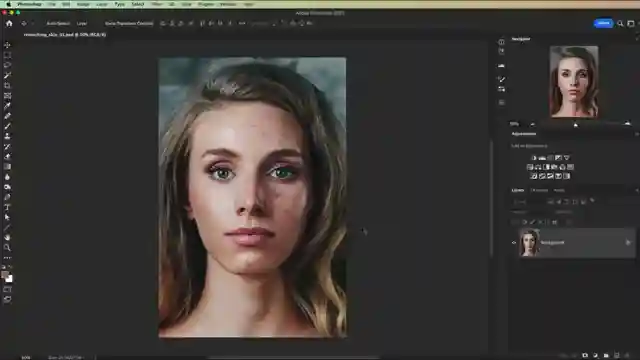Enable Show Transform Controls checkbox
Screen dimensions: 640x360
click(102, 23)
